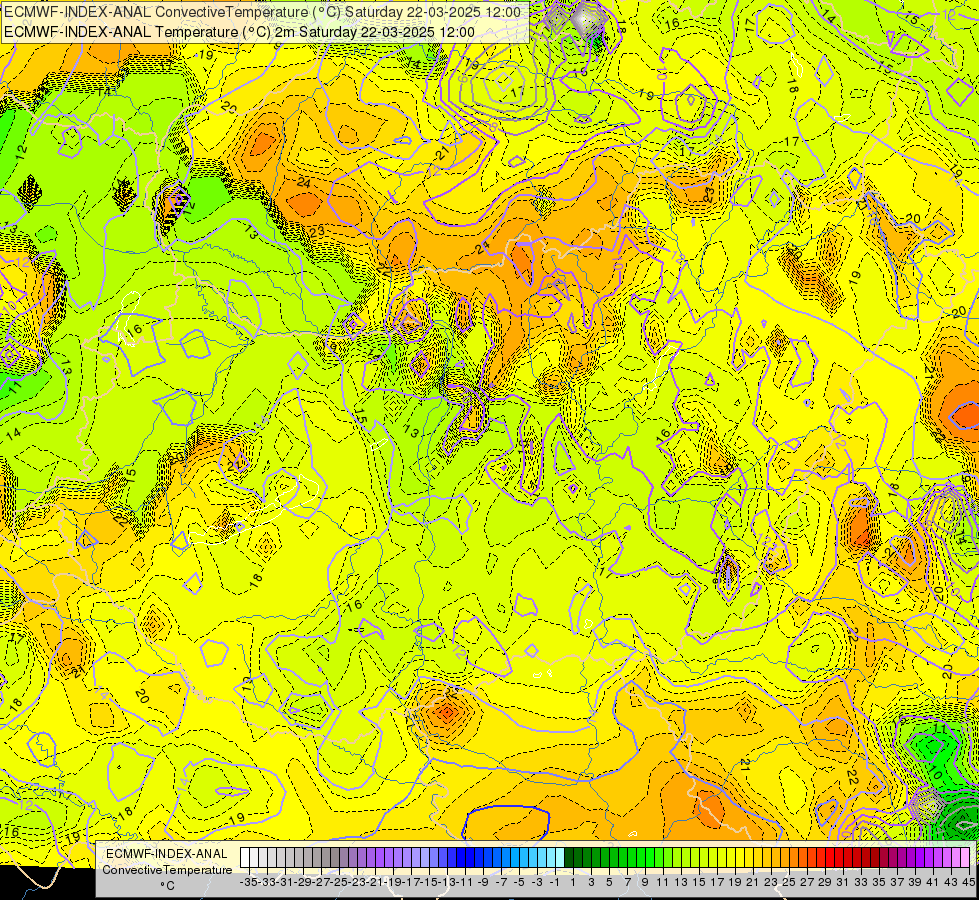
Task: Click the ConvectiveTemperature title line at top
Action: [x=262, y=12]
